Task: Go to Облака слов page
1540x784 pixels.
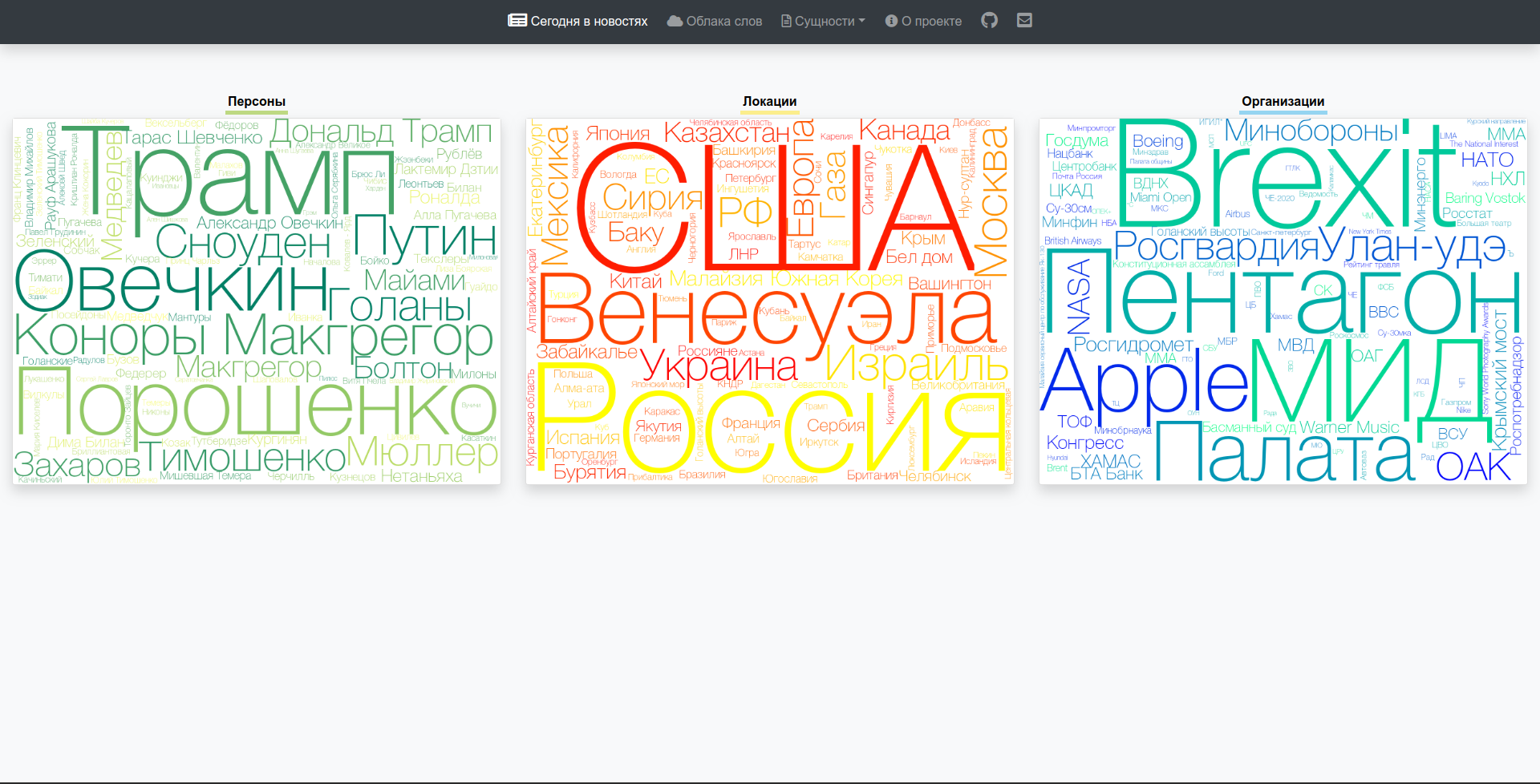Action: point(715,21)
